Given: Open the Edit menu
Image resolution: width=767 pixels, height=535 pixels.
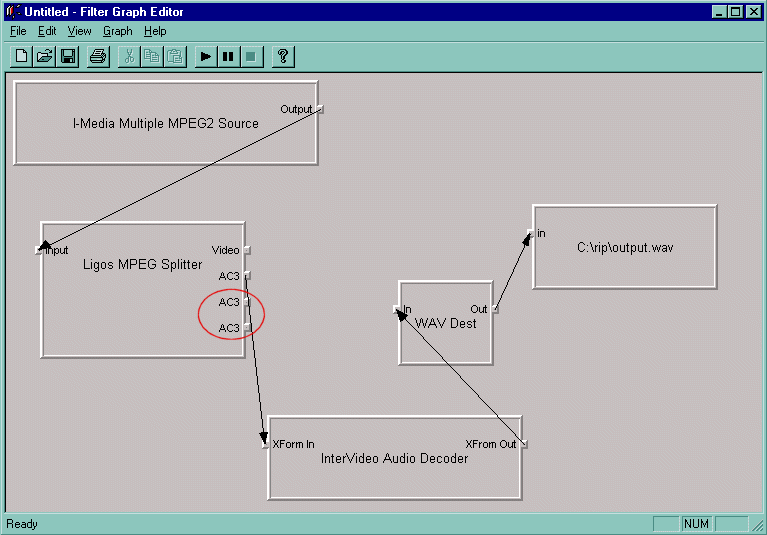Looking at the screenshot, I should pos(47,31).
